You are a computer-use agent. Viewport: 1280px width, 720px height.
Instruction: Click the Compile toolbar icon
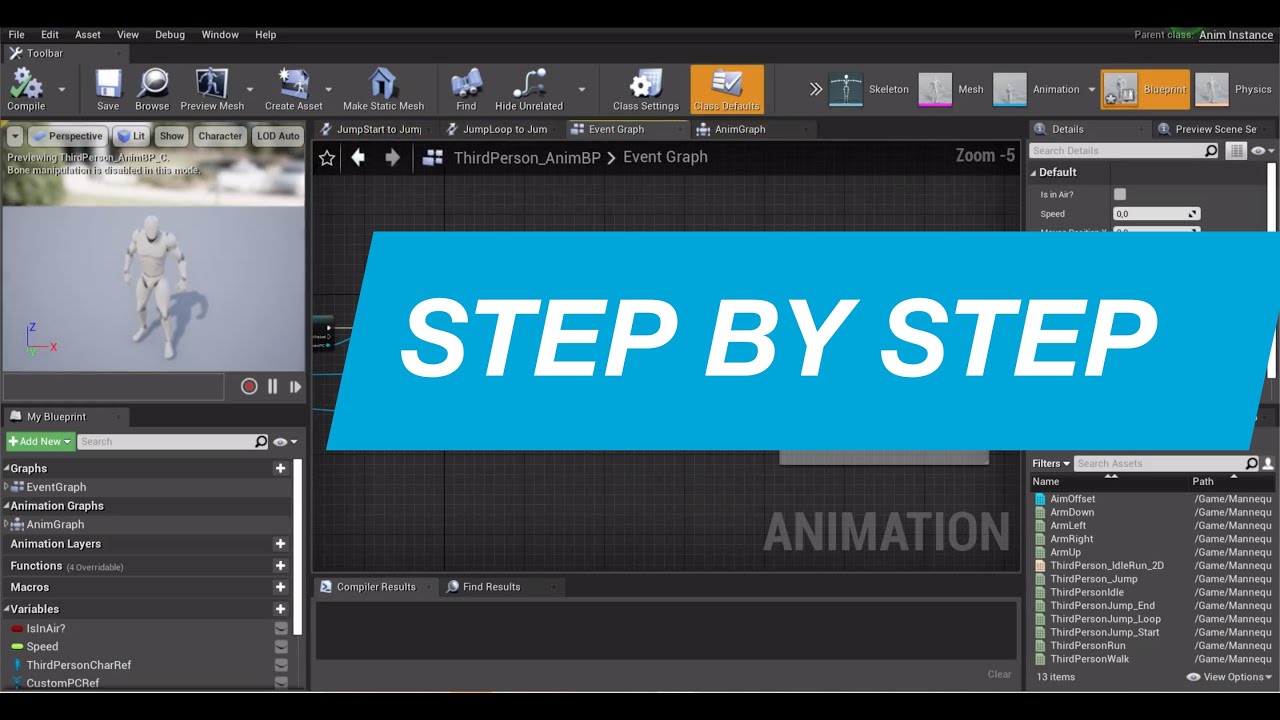tap(26, 89)
